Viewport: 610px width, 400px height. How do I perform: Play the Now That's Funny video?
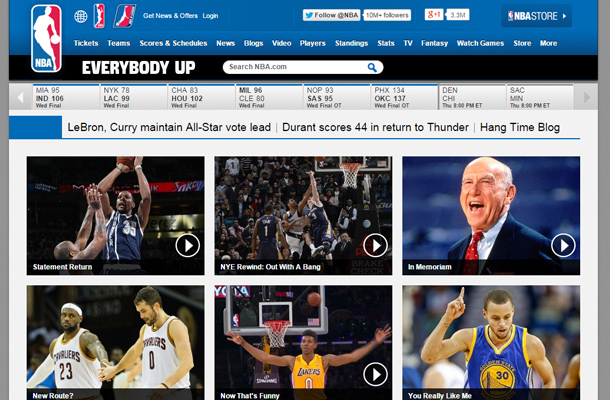point(375,374)
